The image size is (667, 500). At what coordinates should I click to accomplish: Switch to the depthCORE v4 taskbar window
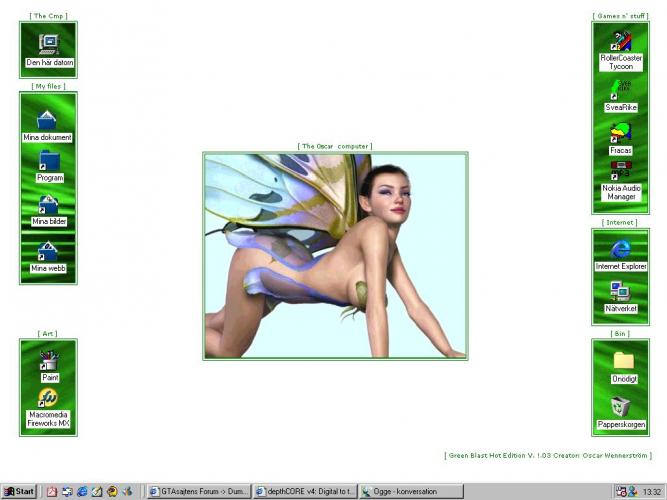coord(304,491)
